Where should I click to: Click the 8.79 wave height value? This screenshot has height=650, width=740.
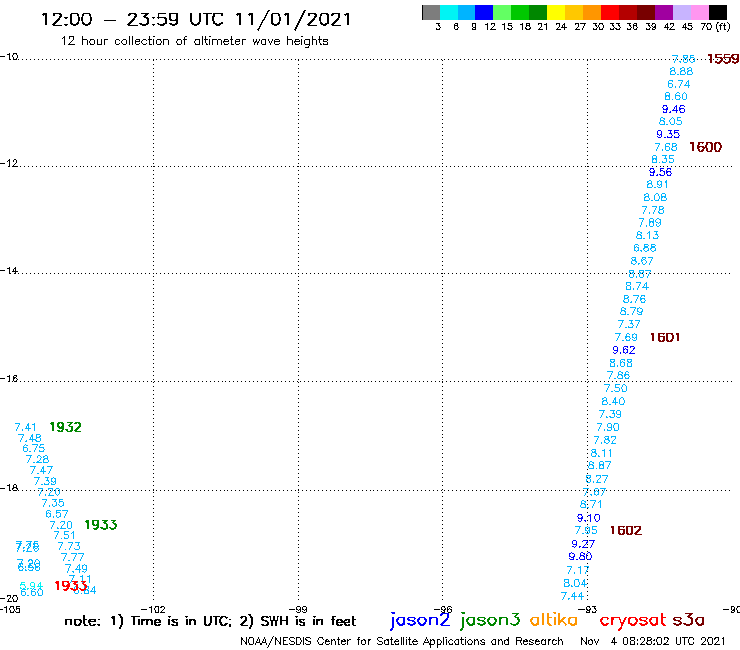(x=631, y=312)
